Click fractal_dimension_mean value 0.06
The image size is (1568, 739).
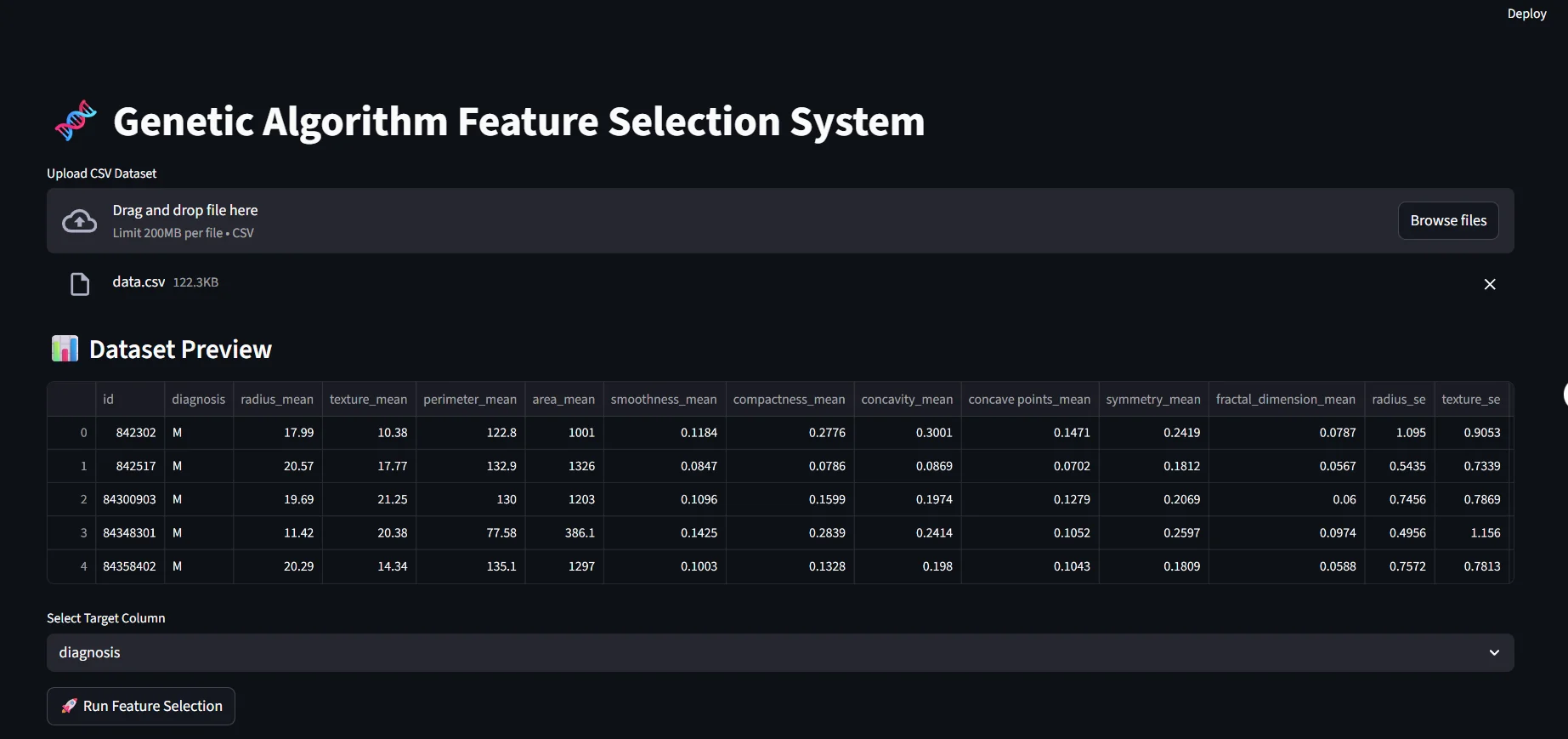(x=1287, y=499)
